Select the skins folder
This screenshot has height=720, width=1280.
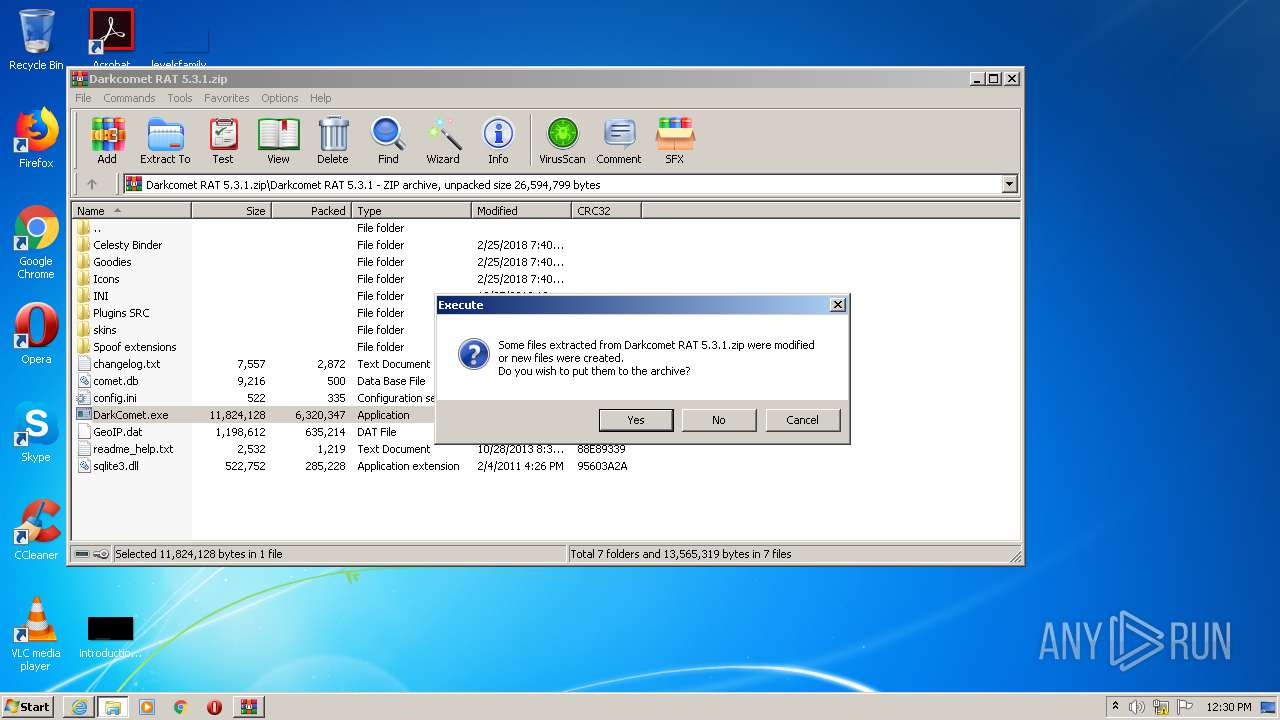[x=105, y=330]
